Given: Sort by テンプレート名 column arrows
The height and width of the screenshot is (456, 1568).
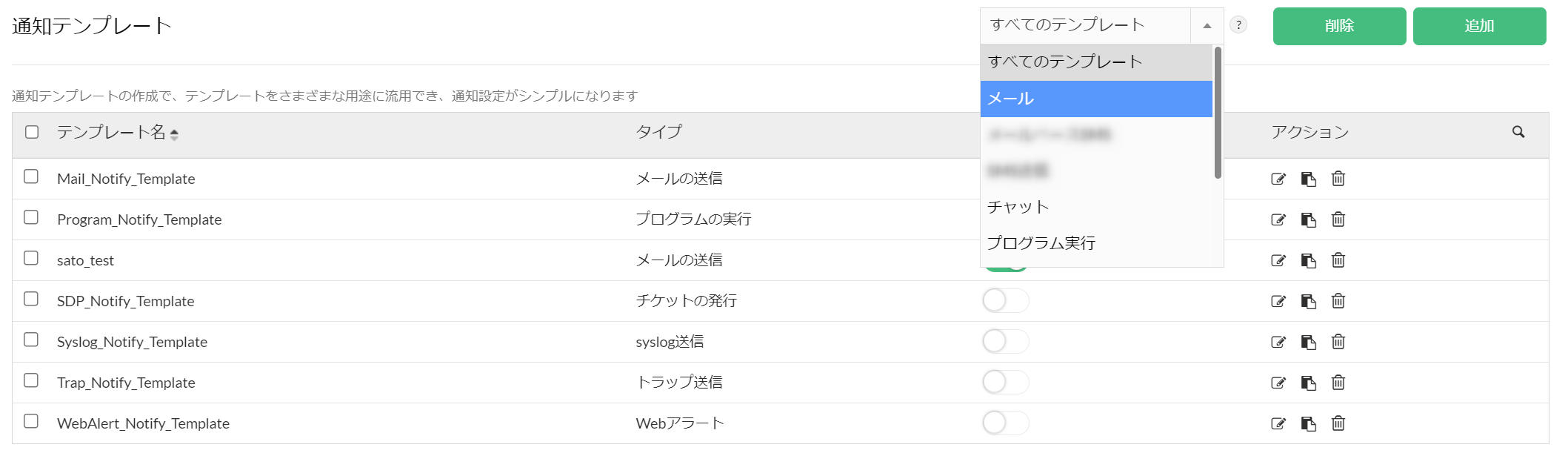Looking at the screenshot, I should tap(174, 134).
